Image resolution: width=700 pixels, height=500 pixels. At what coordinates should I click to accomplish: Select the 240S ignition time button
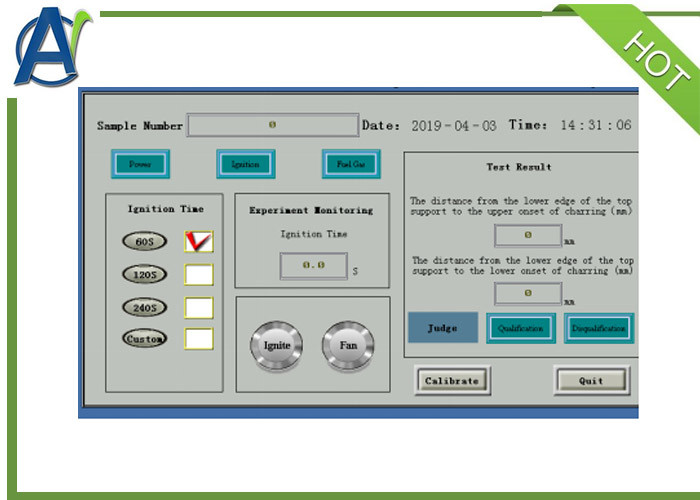(144, 307)
